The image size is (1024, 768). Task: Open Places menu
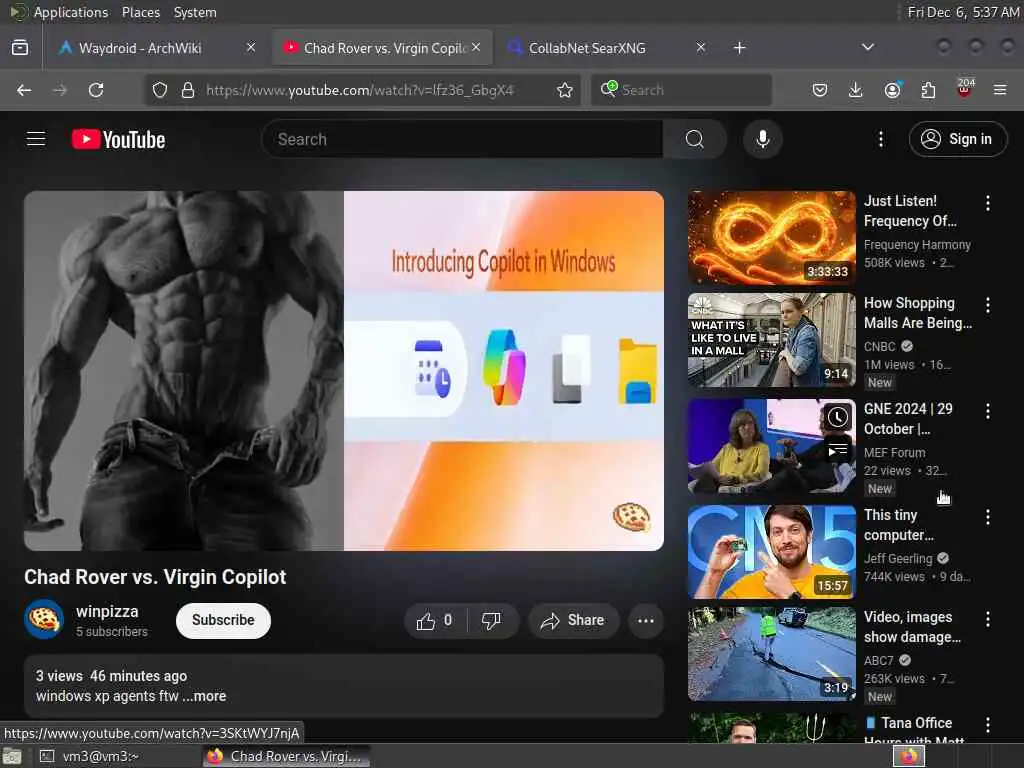point(140,12)
